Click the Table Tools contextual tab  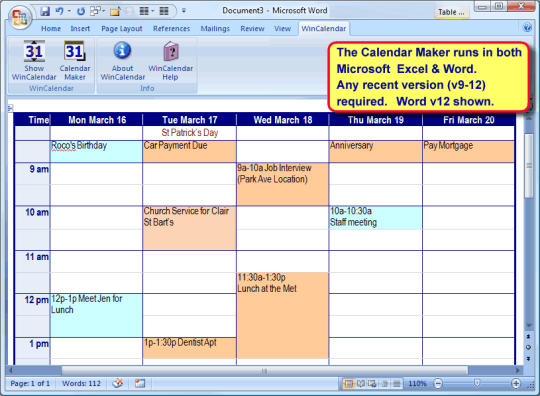(x=451, y=12)
